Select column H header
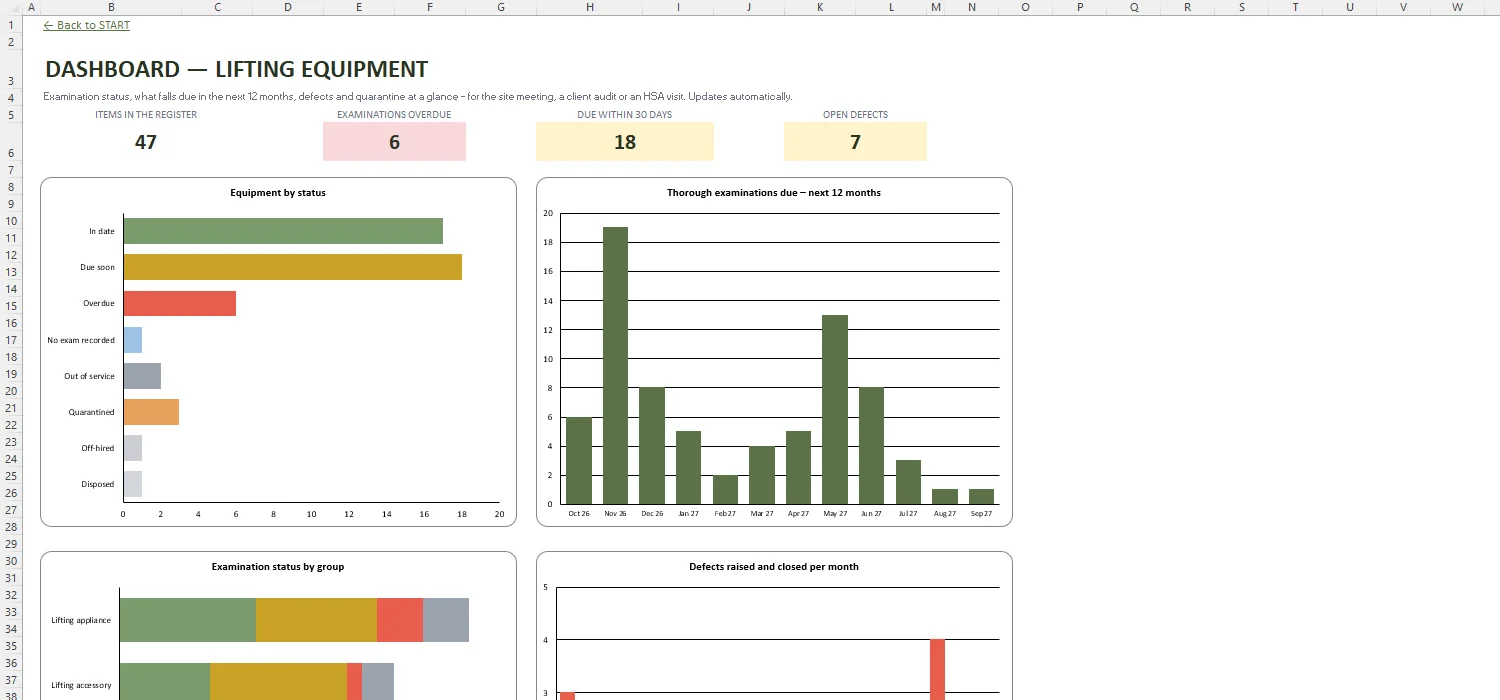1500x700 pixels. tap(590, 7)
